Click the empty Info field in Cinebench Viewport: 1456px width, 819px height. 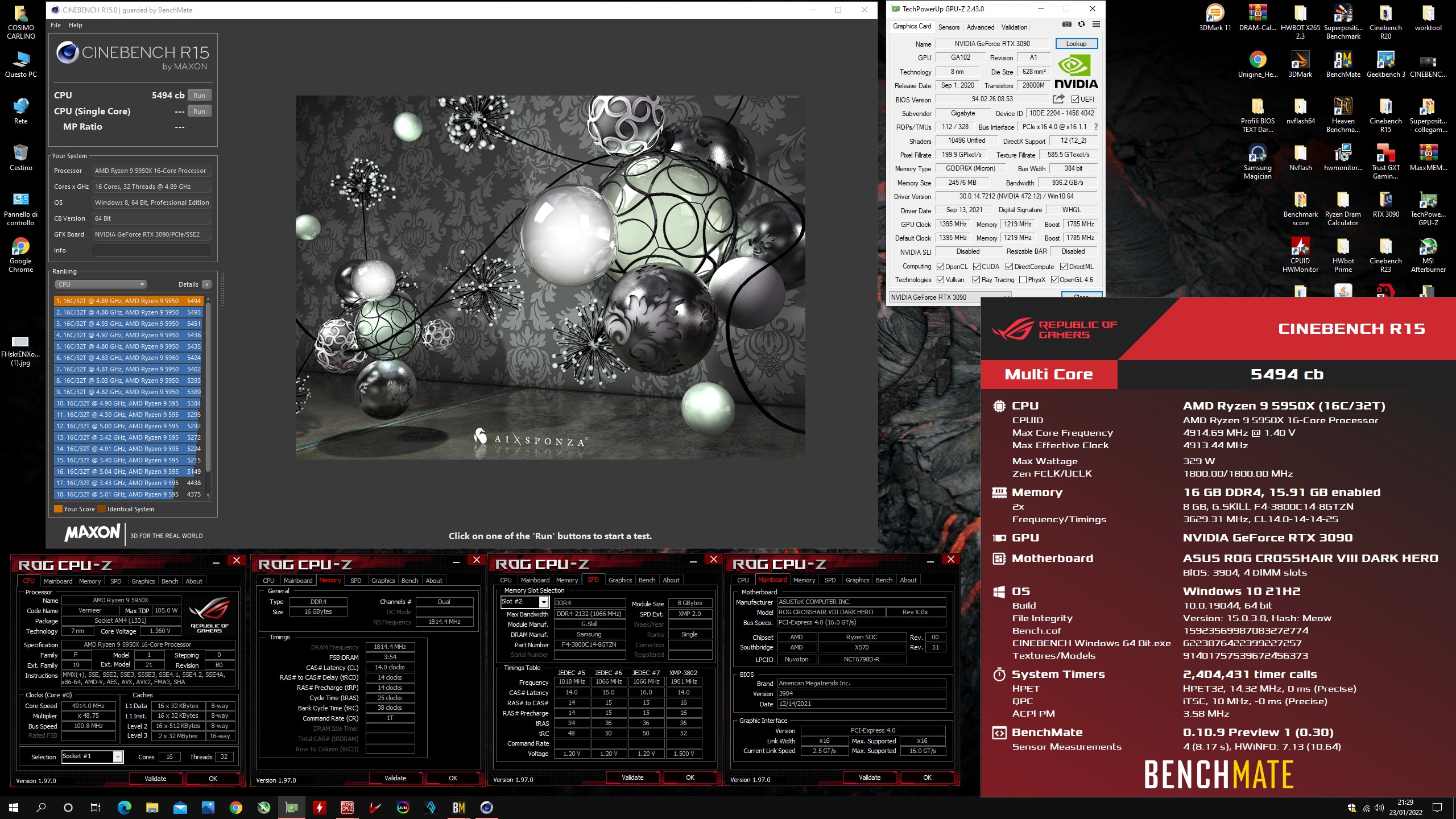click(151, 250)
